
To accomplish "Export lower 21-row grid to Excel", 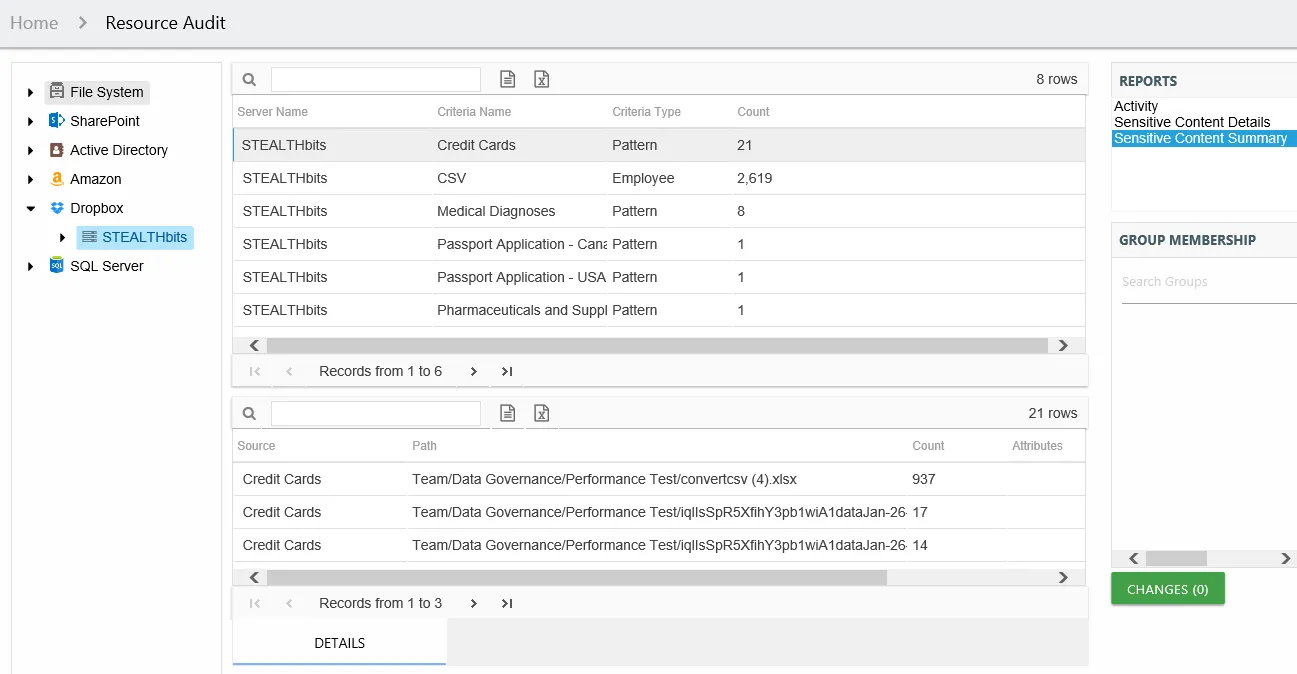I will click(541, 413).
